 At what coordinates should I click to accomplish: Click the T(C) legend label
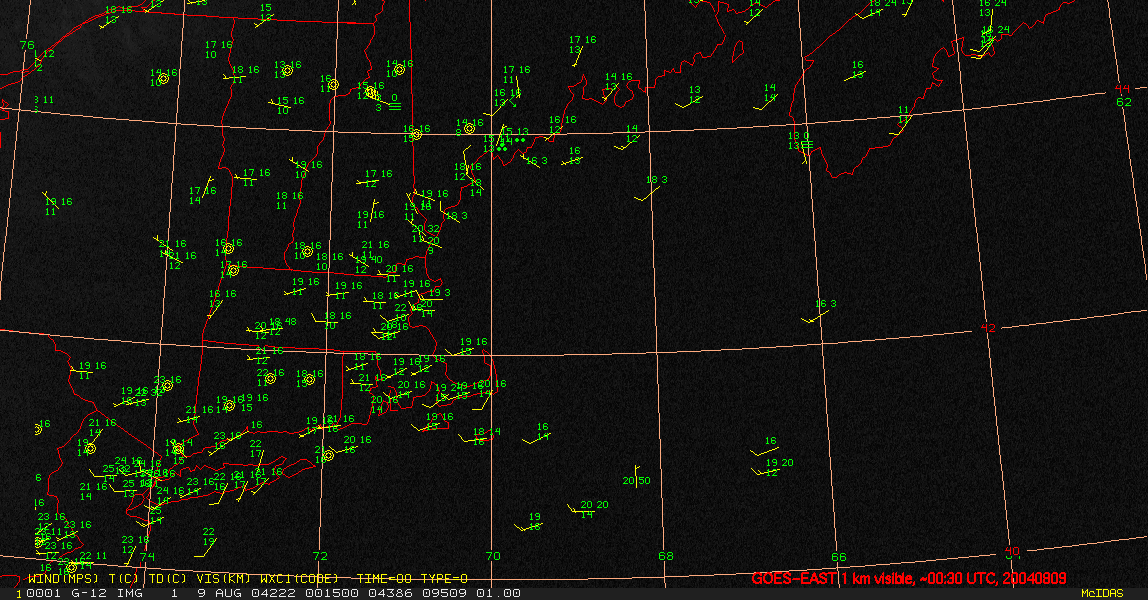124,579
